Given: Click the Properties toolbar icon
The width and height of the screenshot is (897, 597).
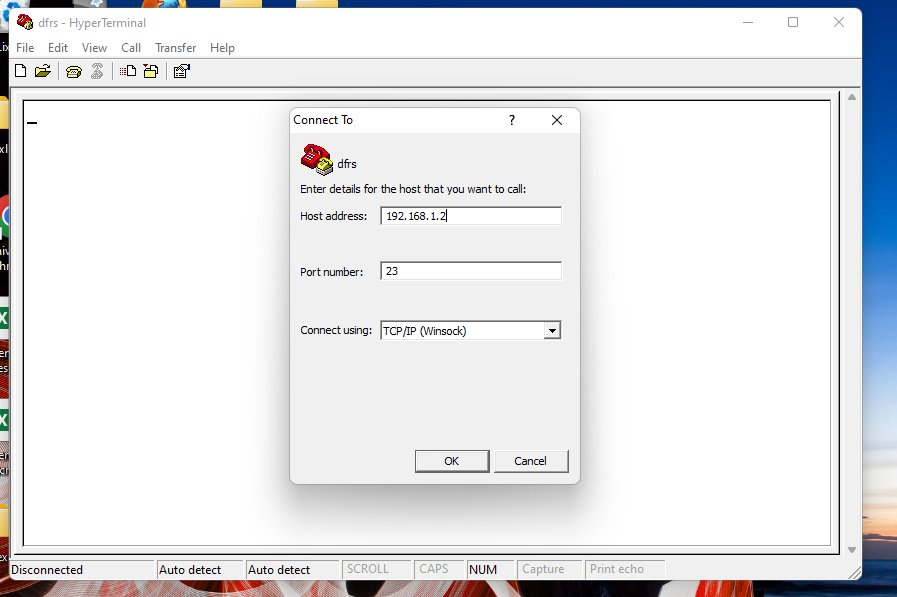Looking at the screenshot, I should (181, 71).
